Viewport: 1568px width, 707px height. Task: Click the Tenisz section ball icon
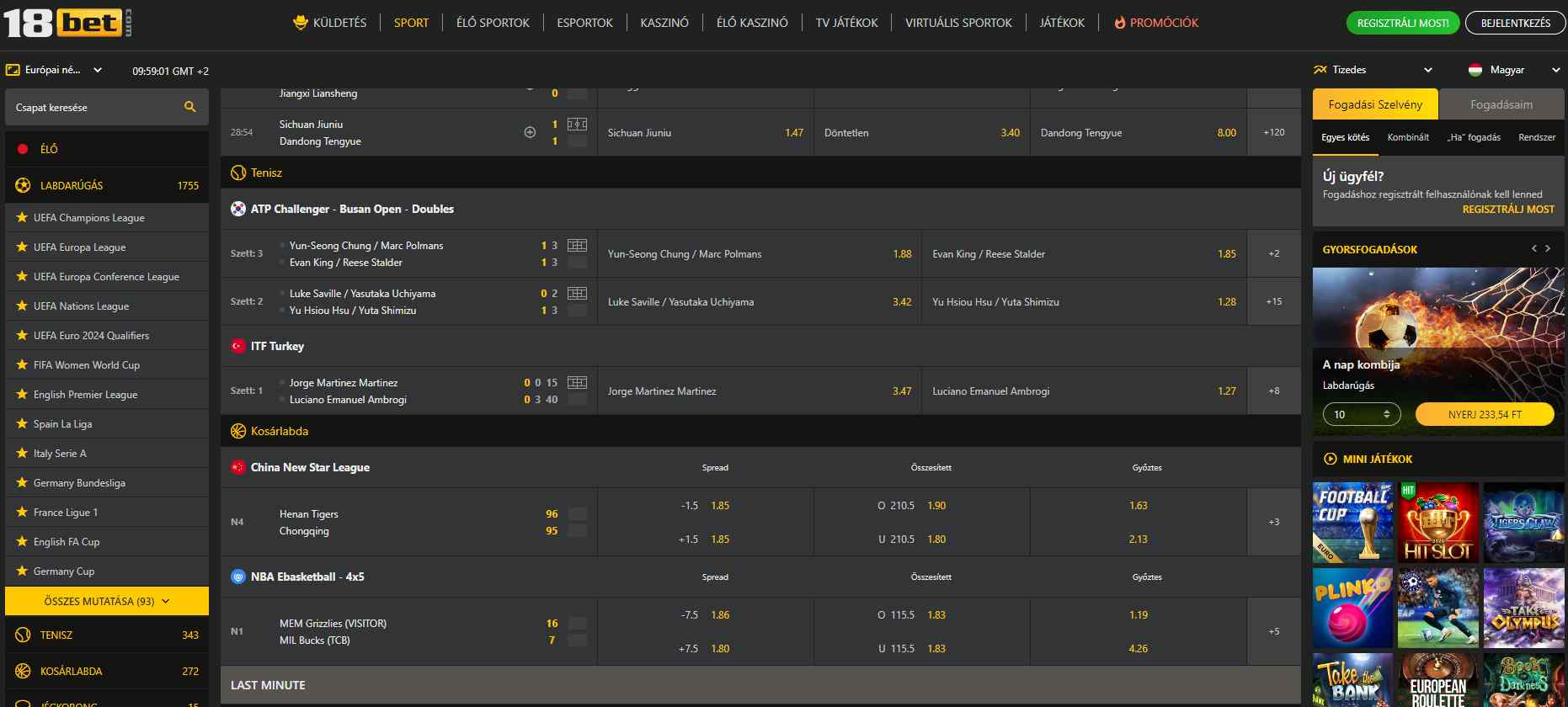click(x=238, y=173)
